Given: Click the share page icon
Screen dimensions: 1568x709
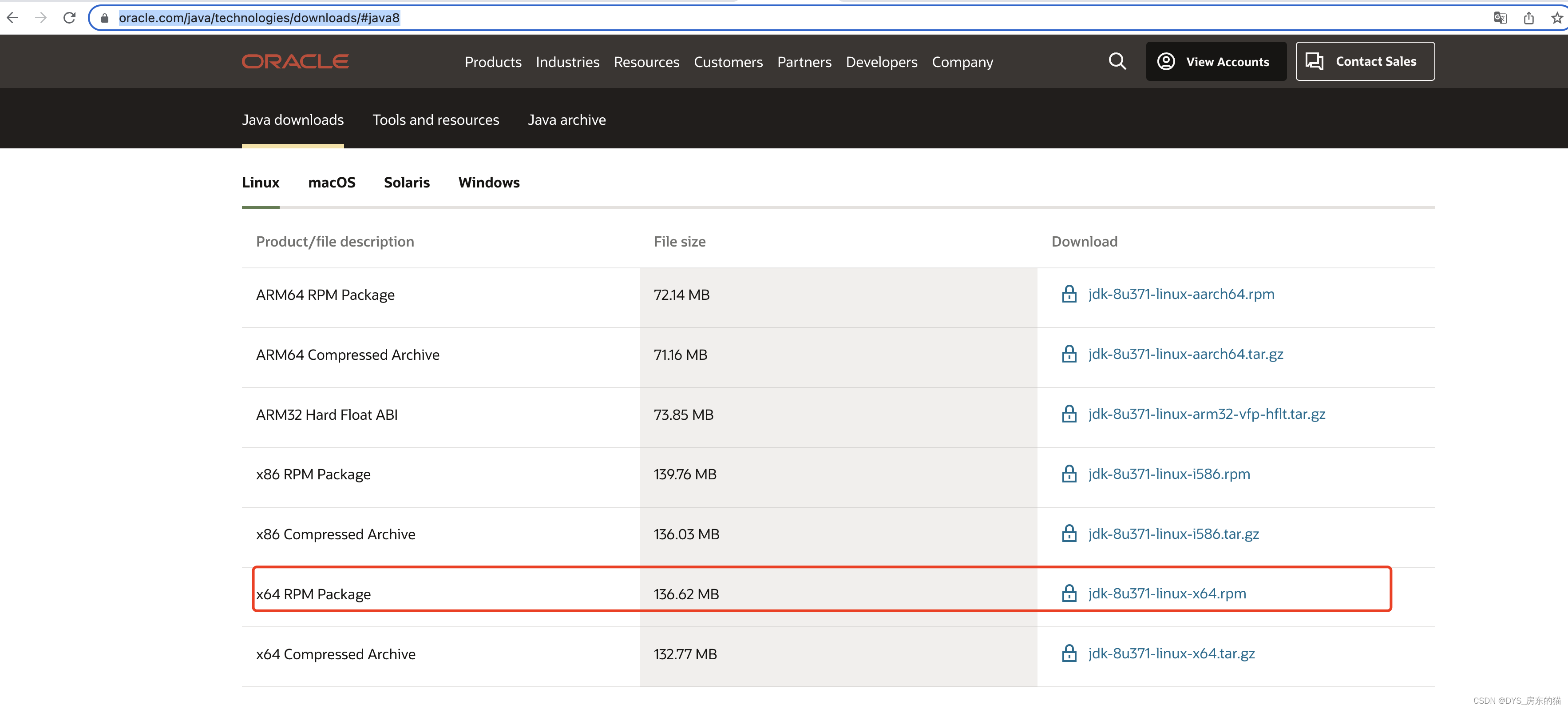Looking at the screenshot, I should pyautogui.click(x=1528, y=18).
